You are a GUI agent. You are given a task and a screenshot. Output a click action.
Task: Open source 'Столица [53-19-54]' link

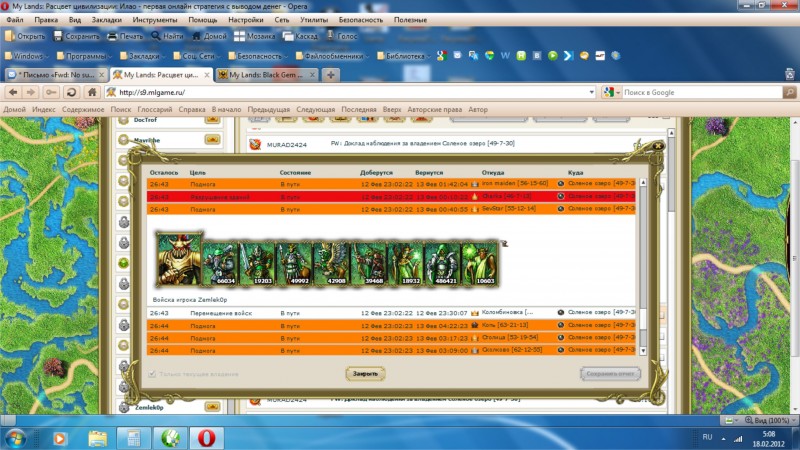pos(510,337)
